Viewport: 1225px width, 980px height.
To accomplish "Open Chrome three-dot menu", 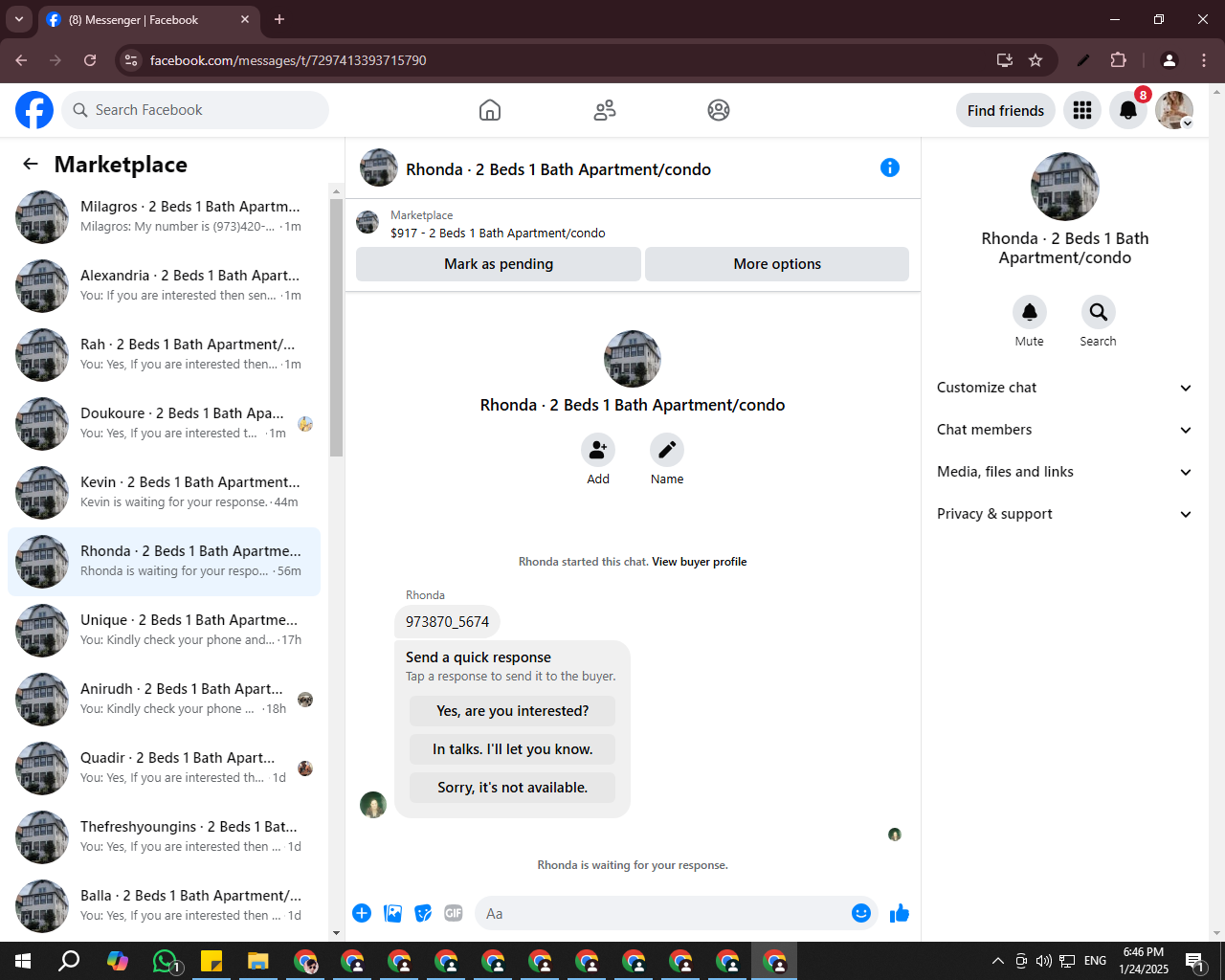I will [x=1204, y=60].
